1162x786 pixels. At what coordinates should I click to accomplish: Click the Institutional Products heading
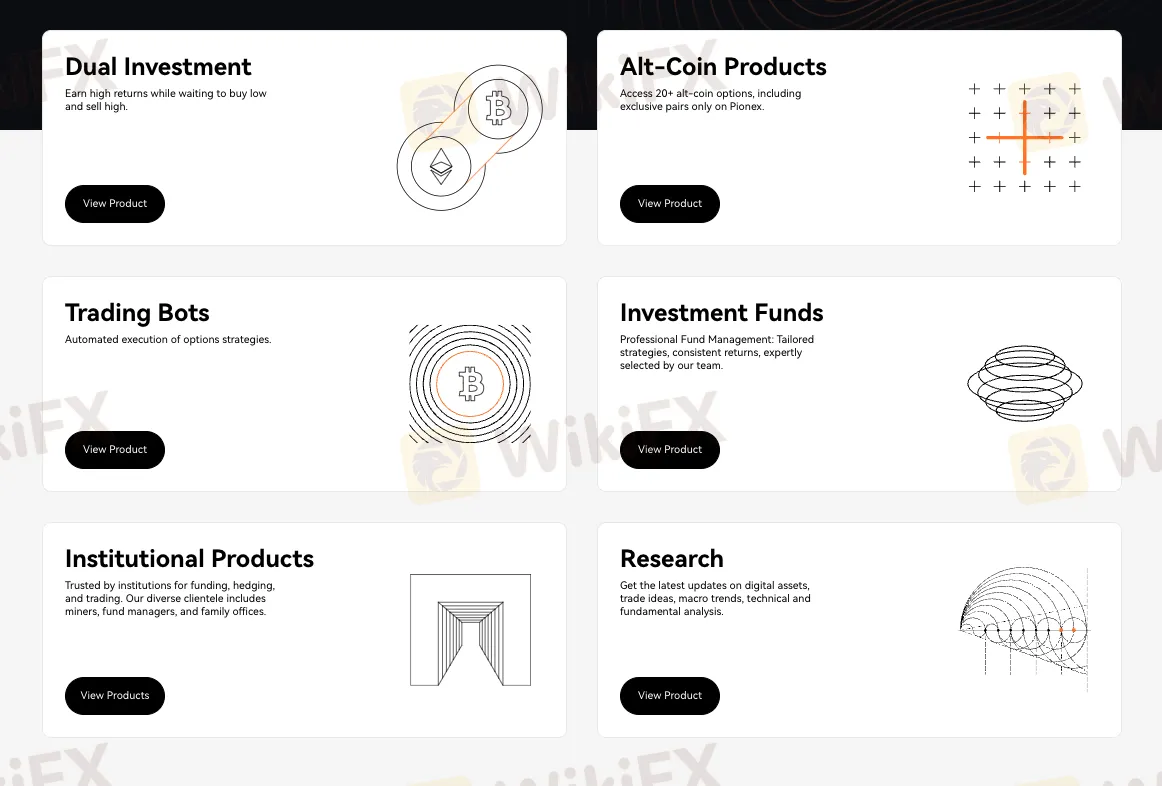point(190,559)
